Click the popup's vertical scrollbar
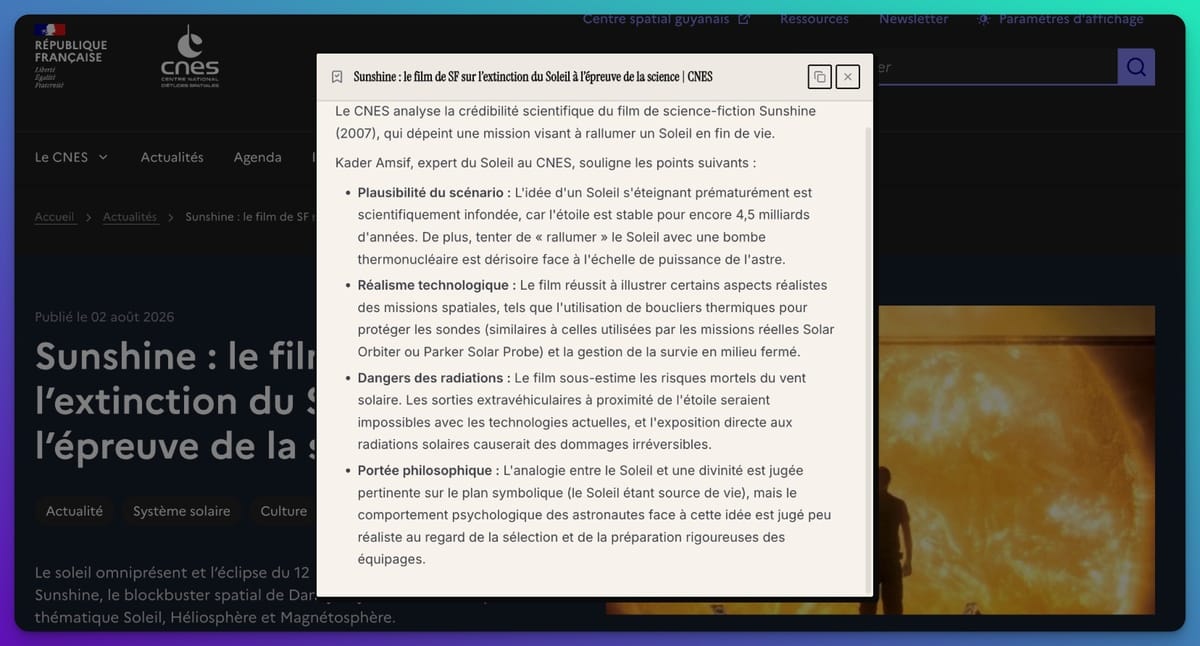Screen dimensions: 1200x646 tap(868, 358)
